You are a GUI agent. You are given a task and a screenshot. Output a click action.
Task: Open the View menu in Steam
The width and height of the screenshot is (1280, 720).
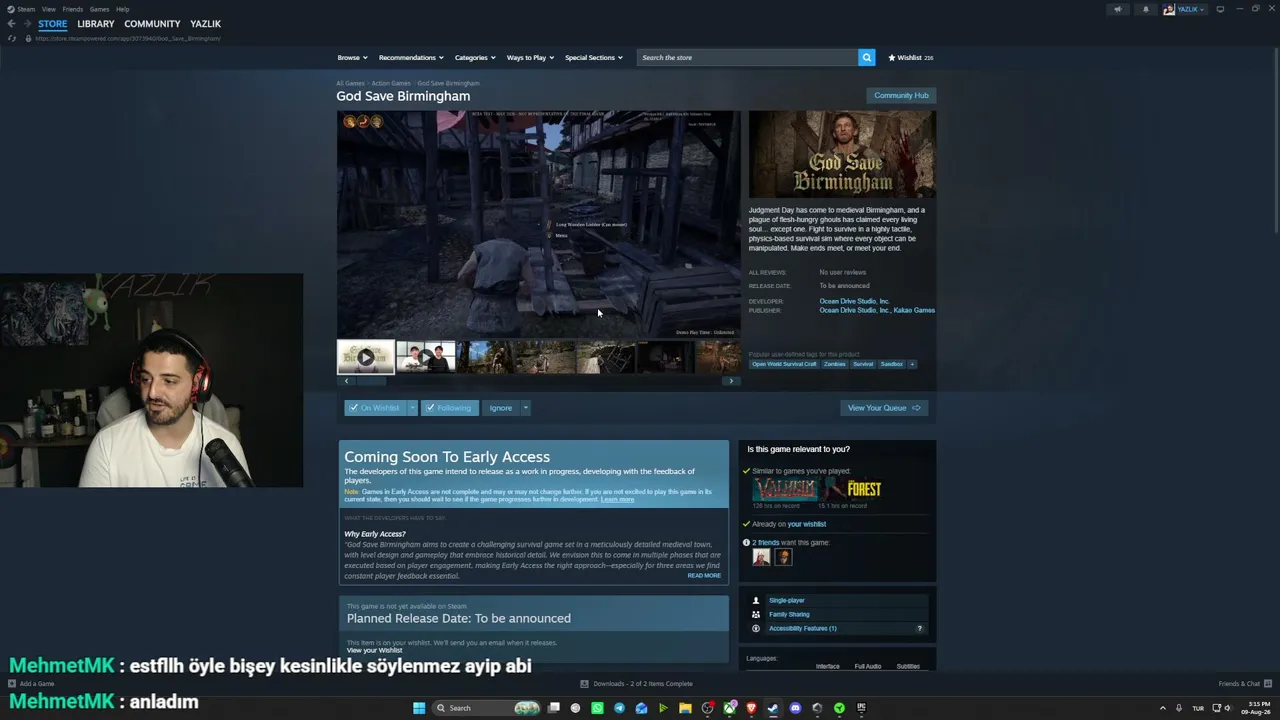(x=49, y=9)
